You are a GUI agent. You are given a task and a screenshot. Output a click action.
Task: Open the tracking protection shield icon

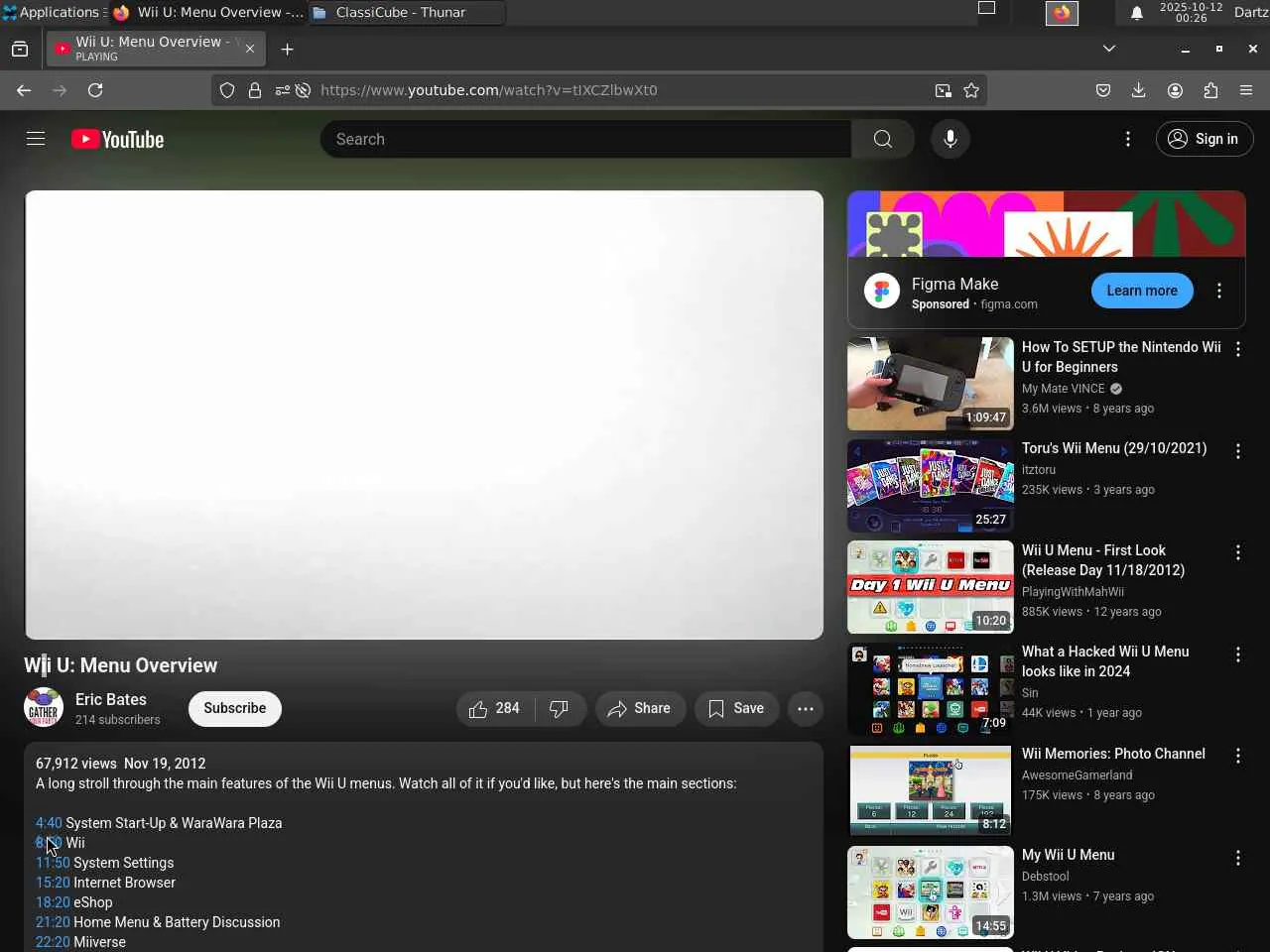[227, 90]
